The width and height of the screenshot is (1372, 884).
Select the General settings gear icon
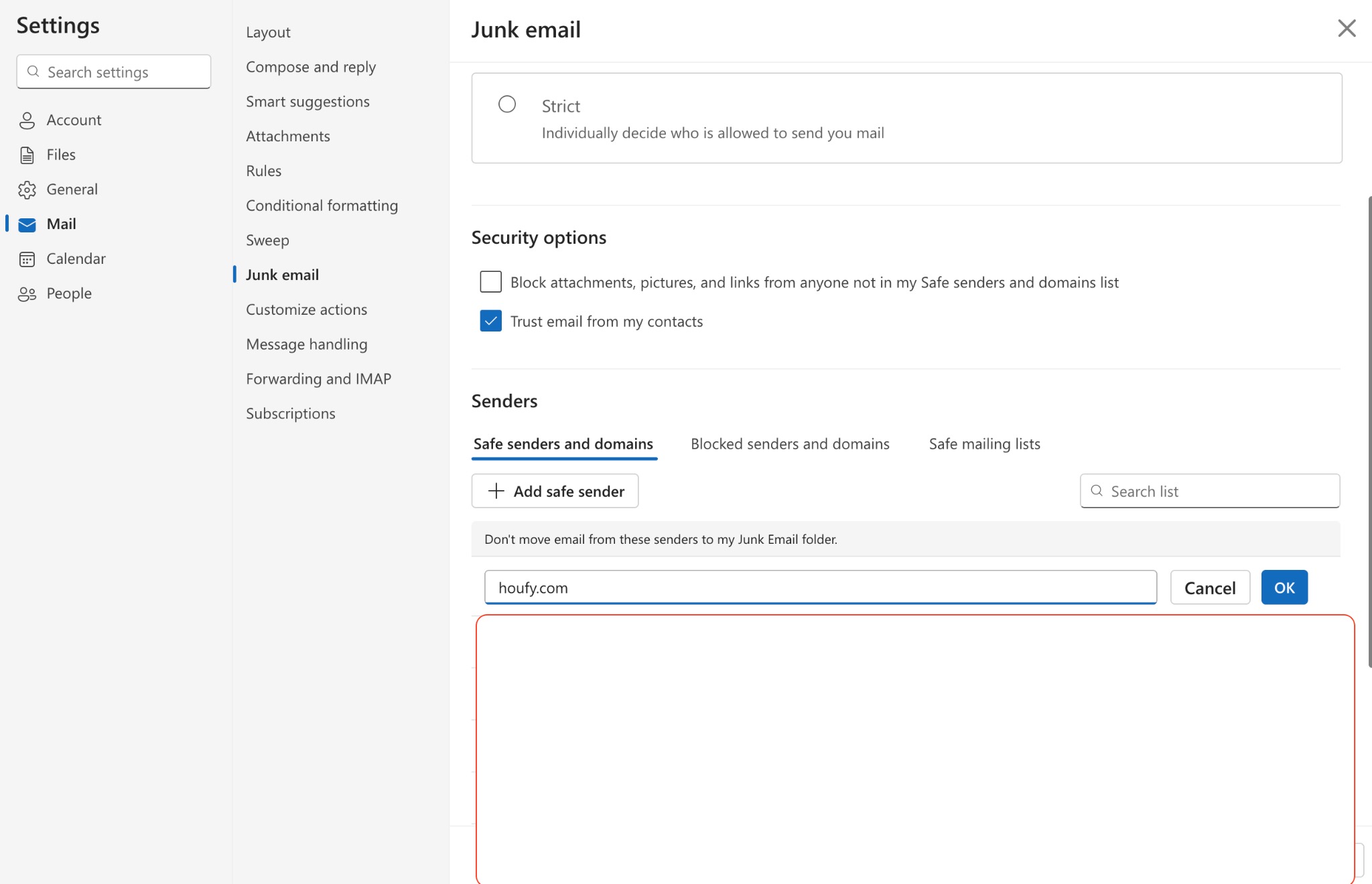[27, 189]
